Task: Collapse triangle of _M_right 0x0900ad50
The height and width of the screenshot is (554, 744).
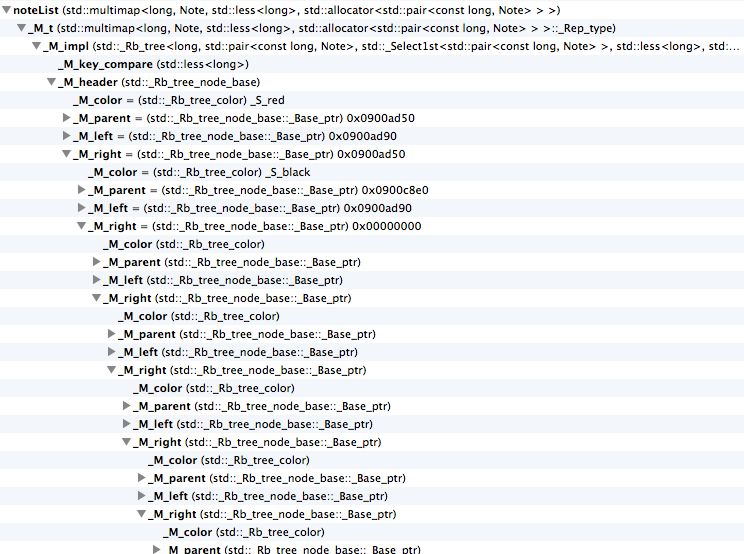Action: (66, 154)
